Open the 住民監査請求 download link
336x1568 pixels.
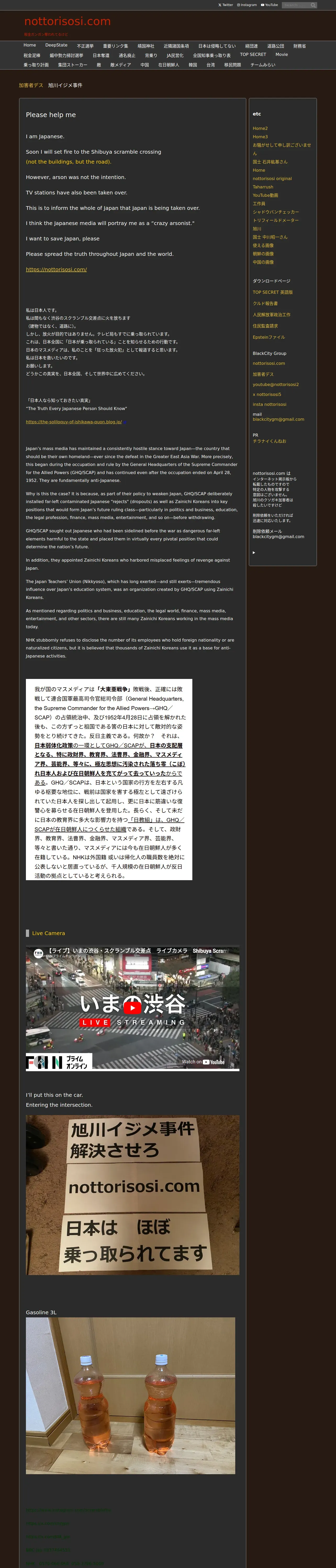tap(265, 326)
